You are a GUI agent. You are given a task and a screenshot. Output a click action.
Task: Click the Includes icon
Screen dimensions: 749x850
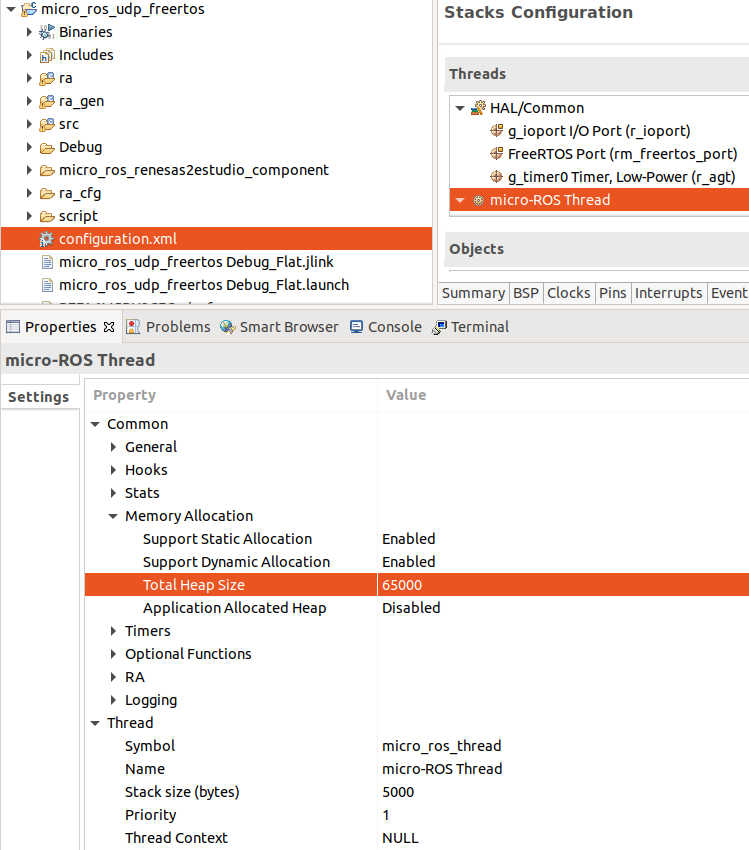pyautogui.click(x=47, y=55)
